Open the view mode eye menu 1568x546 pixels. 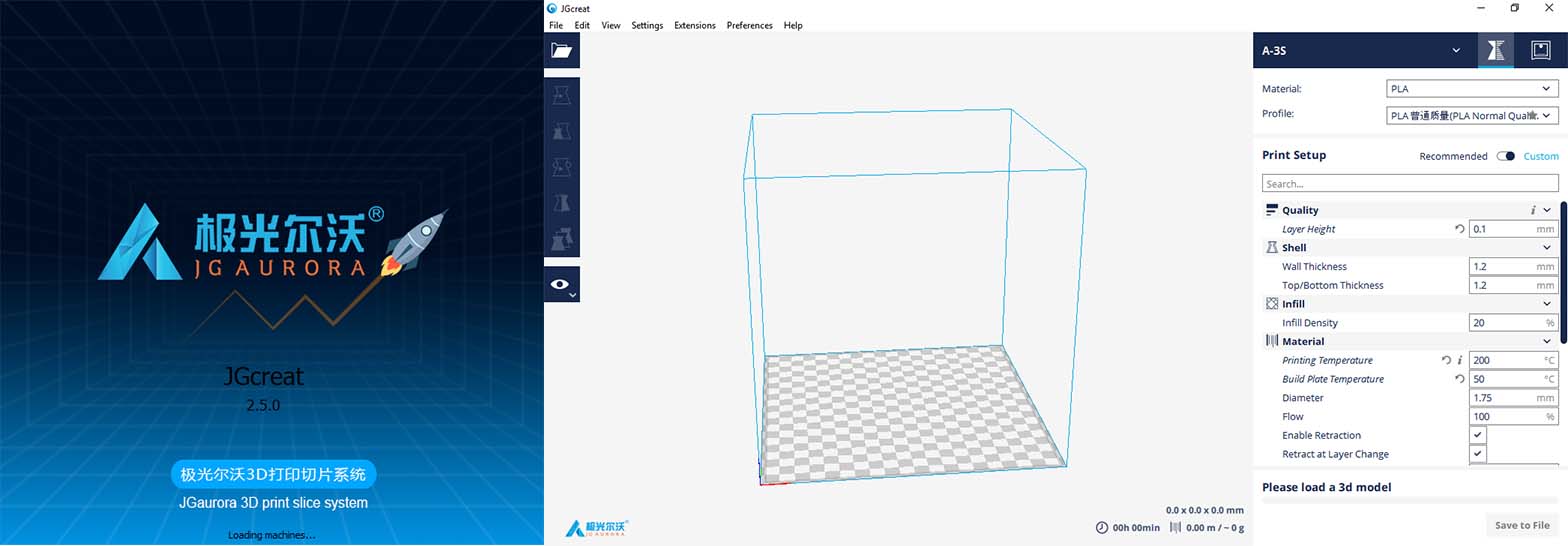click(562, 285)
